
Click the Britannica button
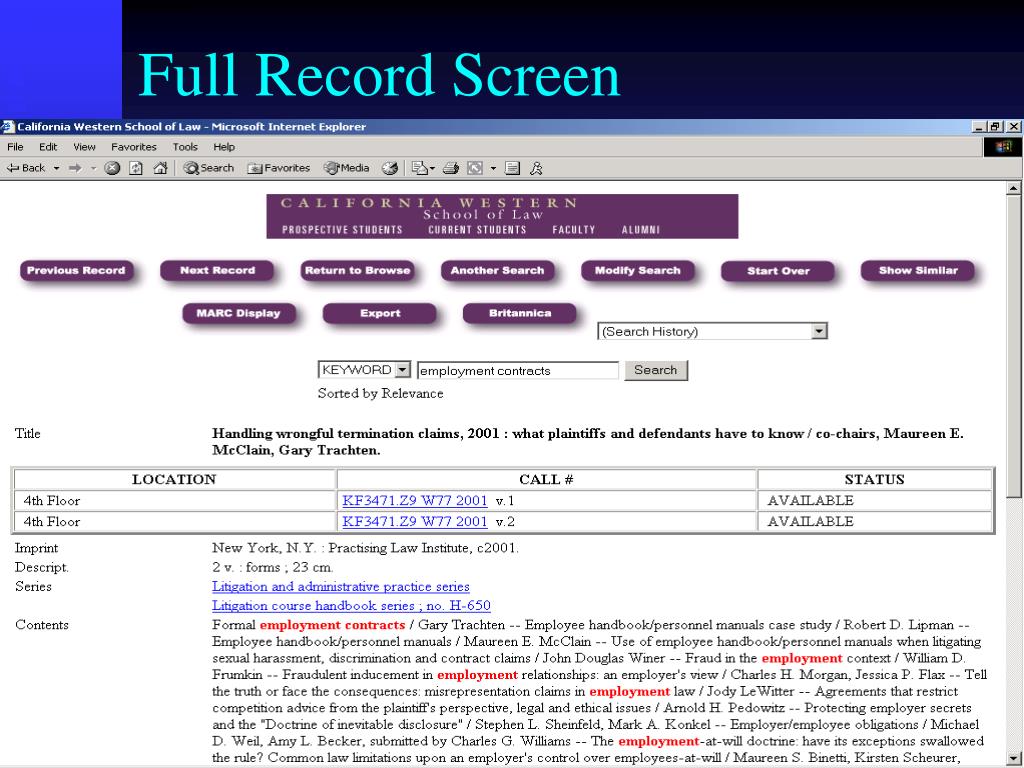[520, 313]
